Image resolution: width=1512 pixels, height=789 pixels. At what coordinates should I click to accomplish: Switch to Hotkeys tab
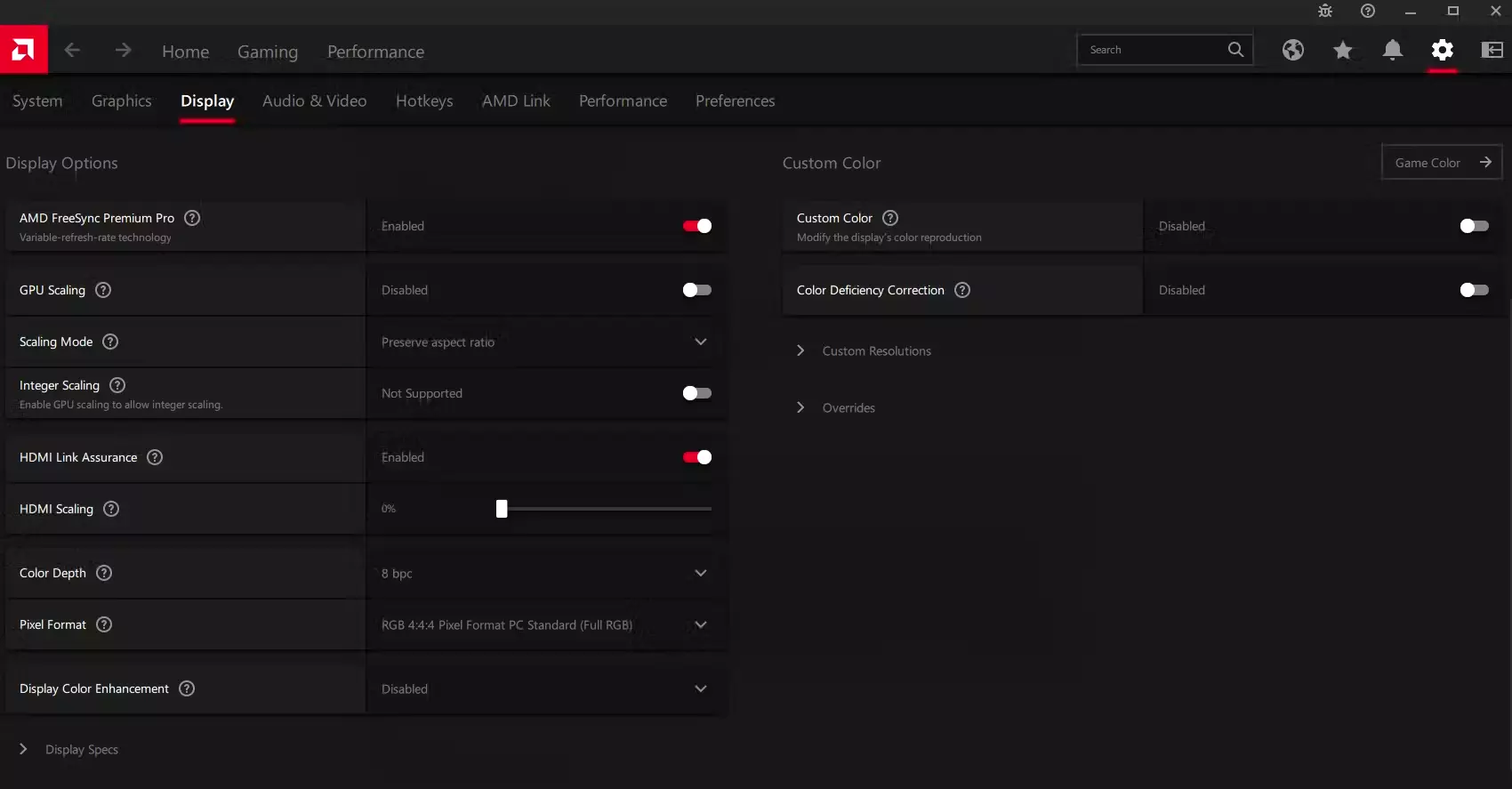tap(424, 101)
